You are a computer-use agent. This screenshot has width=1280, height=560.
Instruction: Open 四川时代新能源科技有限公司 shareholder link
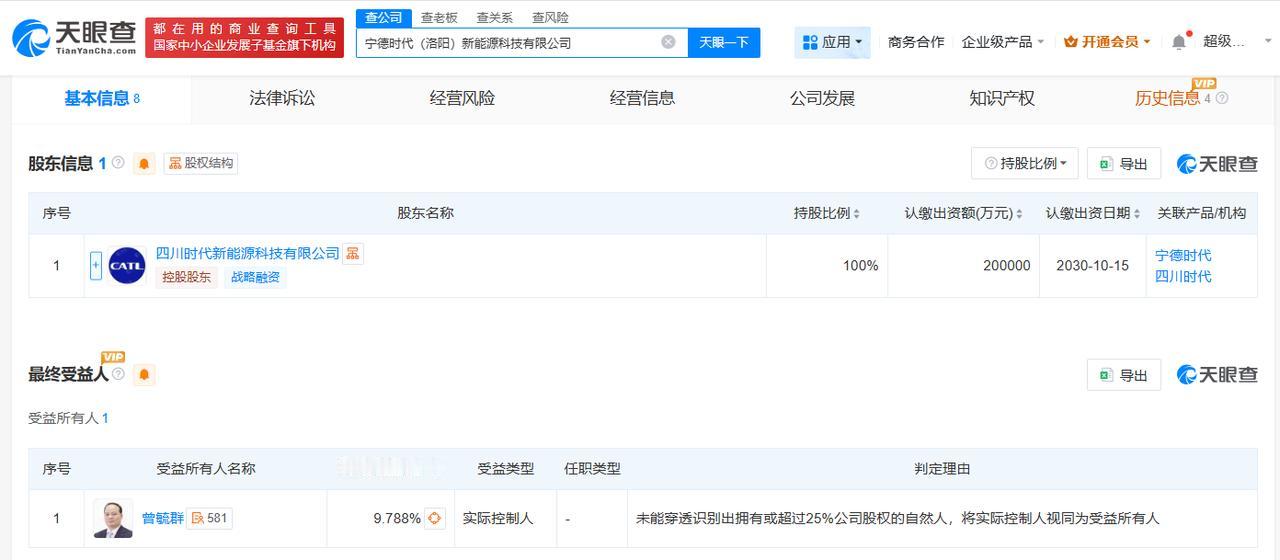(x=248, y=254)
